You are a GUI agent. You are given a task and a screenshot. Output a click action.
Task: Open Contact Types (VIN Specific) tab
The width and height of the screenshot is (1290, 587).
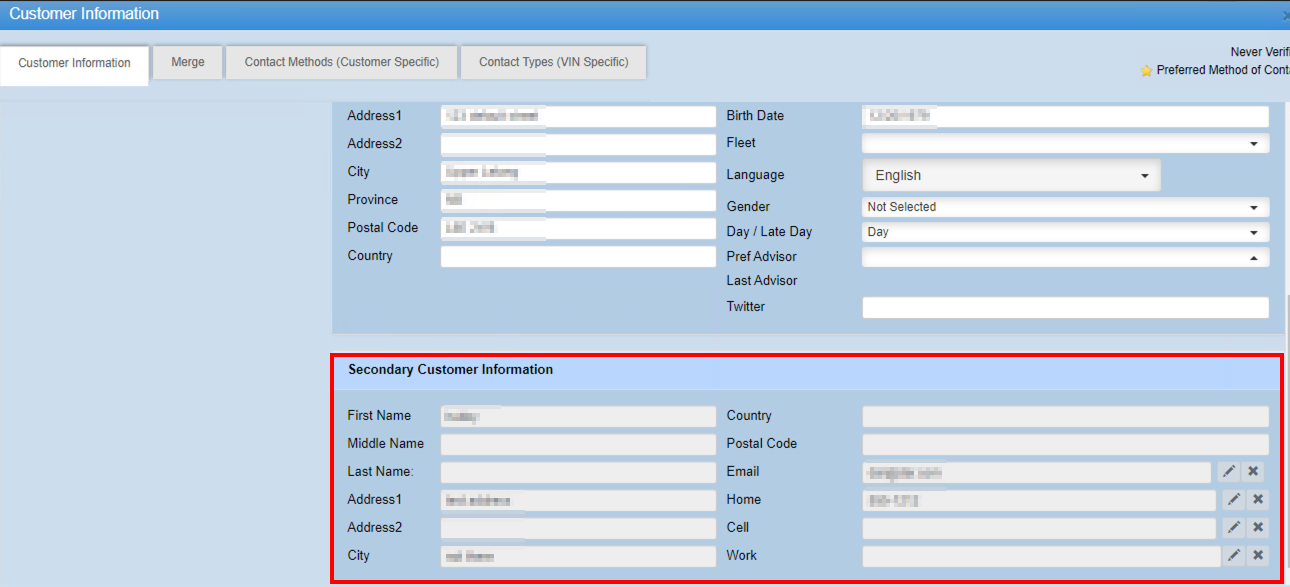(553, 62)
